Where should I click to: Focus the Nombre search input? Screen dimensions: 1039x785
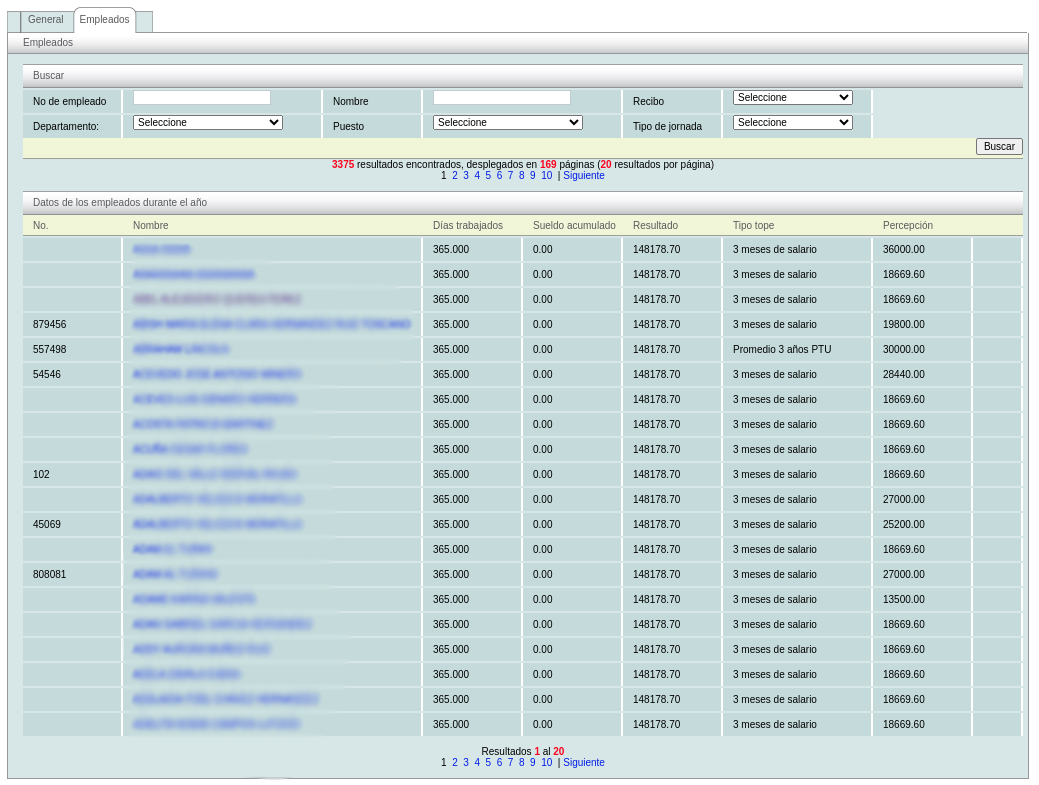click(501, 98)
